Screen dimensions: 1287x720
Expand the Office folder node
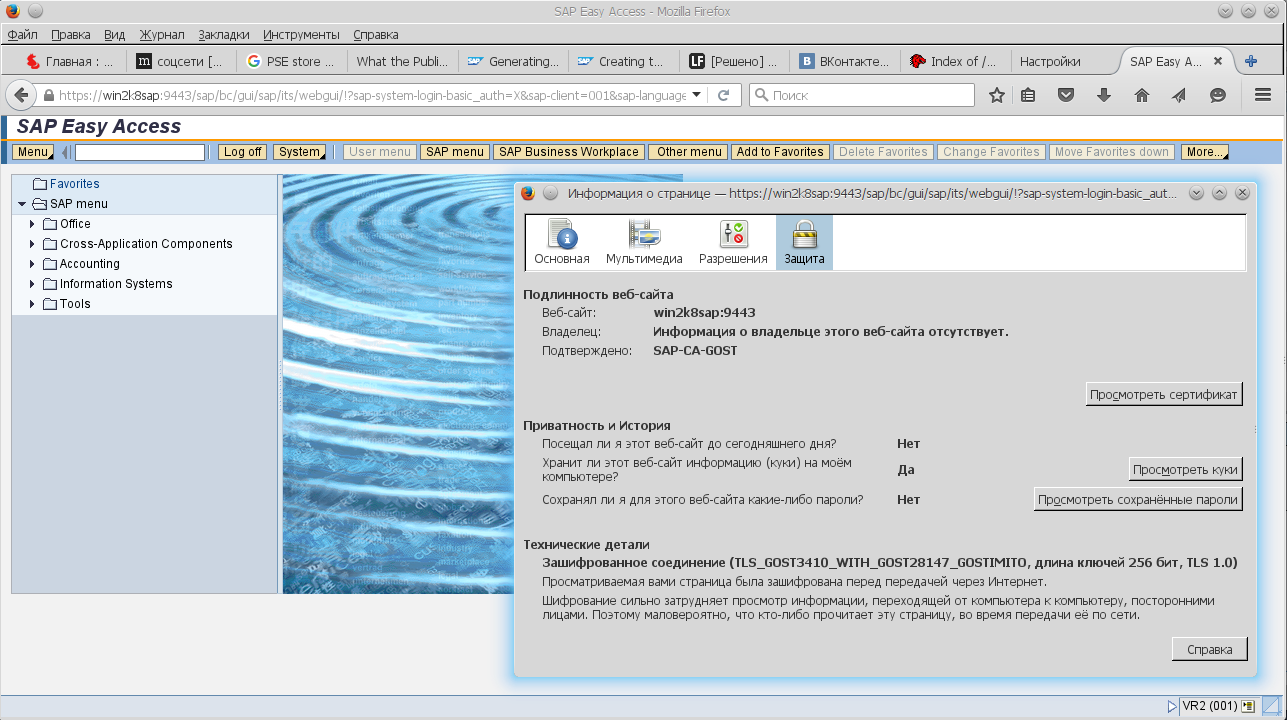33,224
